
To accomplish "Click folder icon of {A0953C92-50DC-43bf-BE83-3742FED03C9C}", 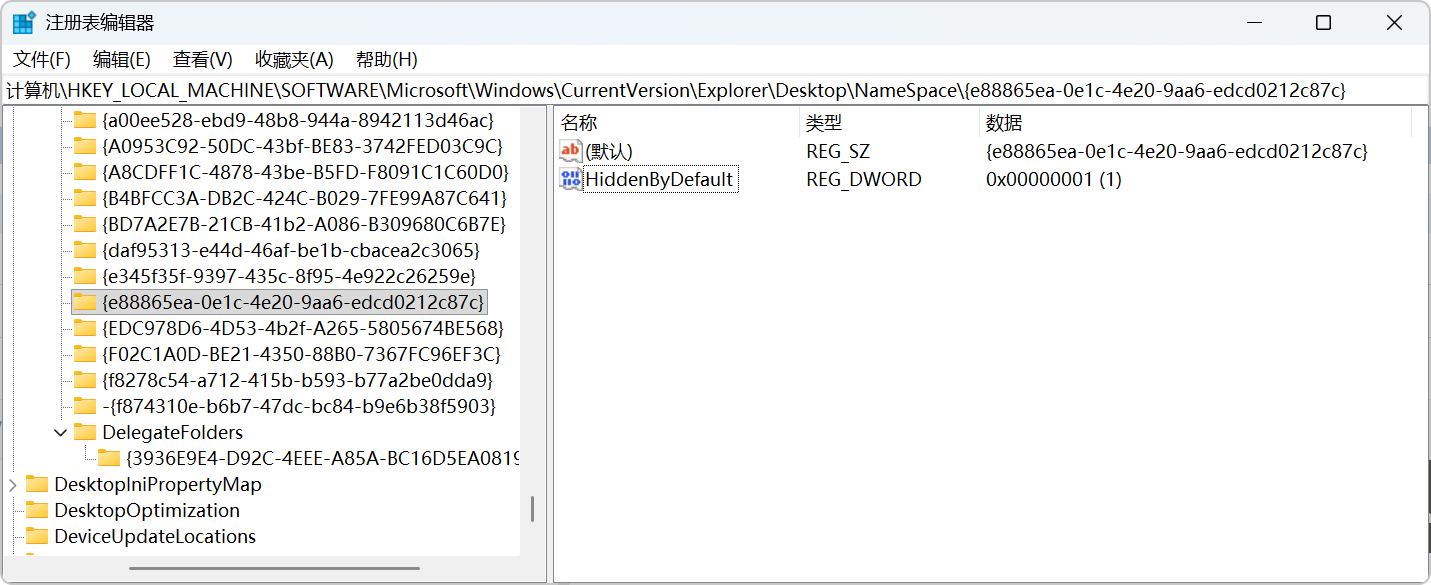I will point(85,146).
